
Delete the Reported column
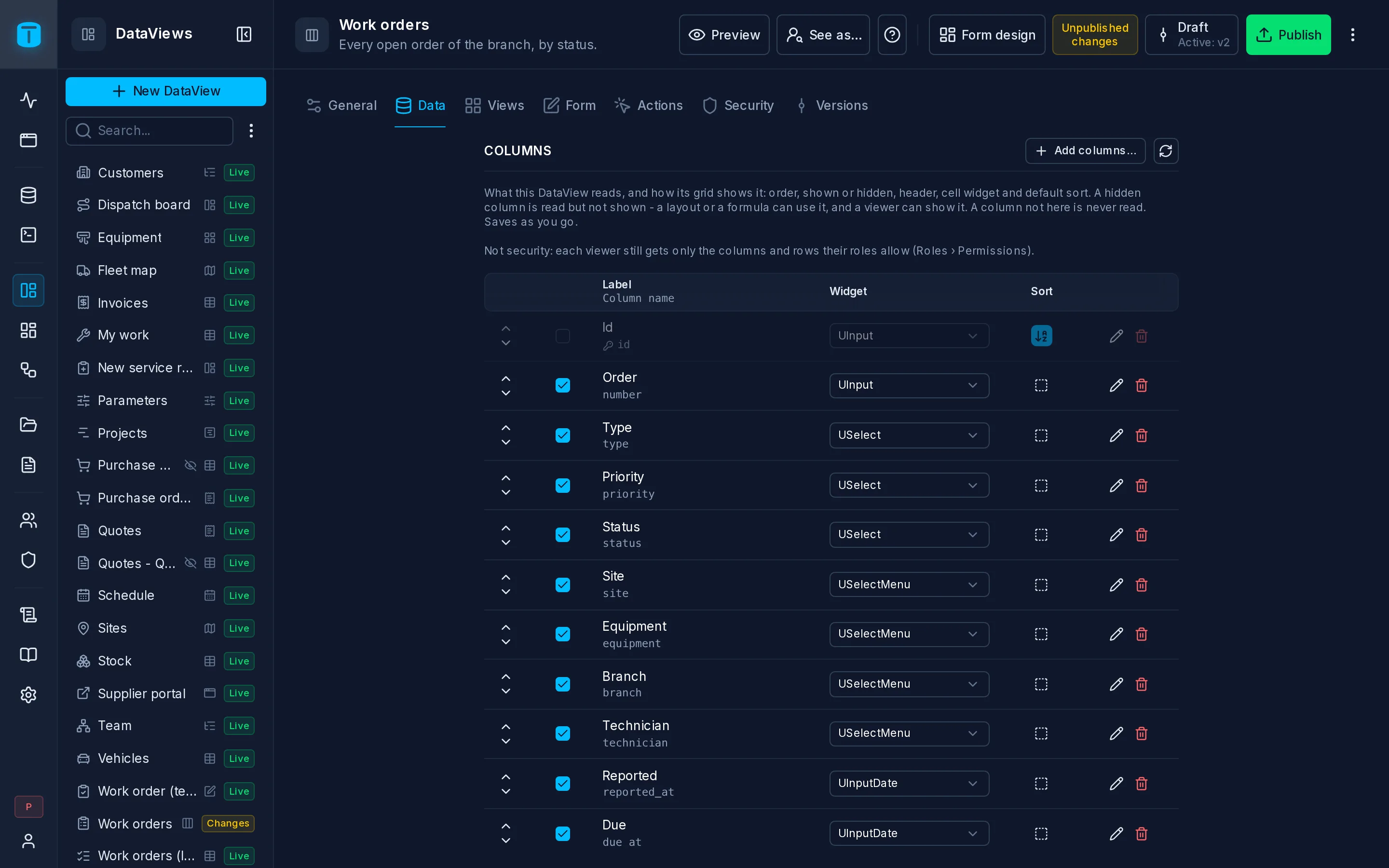pos(1142,784)
